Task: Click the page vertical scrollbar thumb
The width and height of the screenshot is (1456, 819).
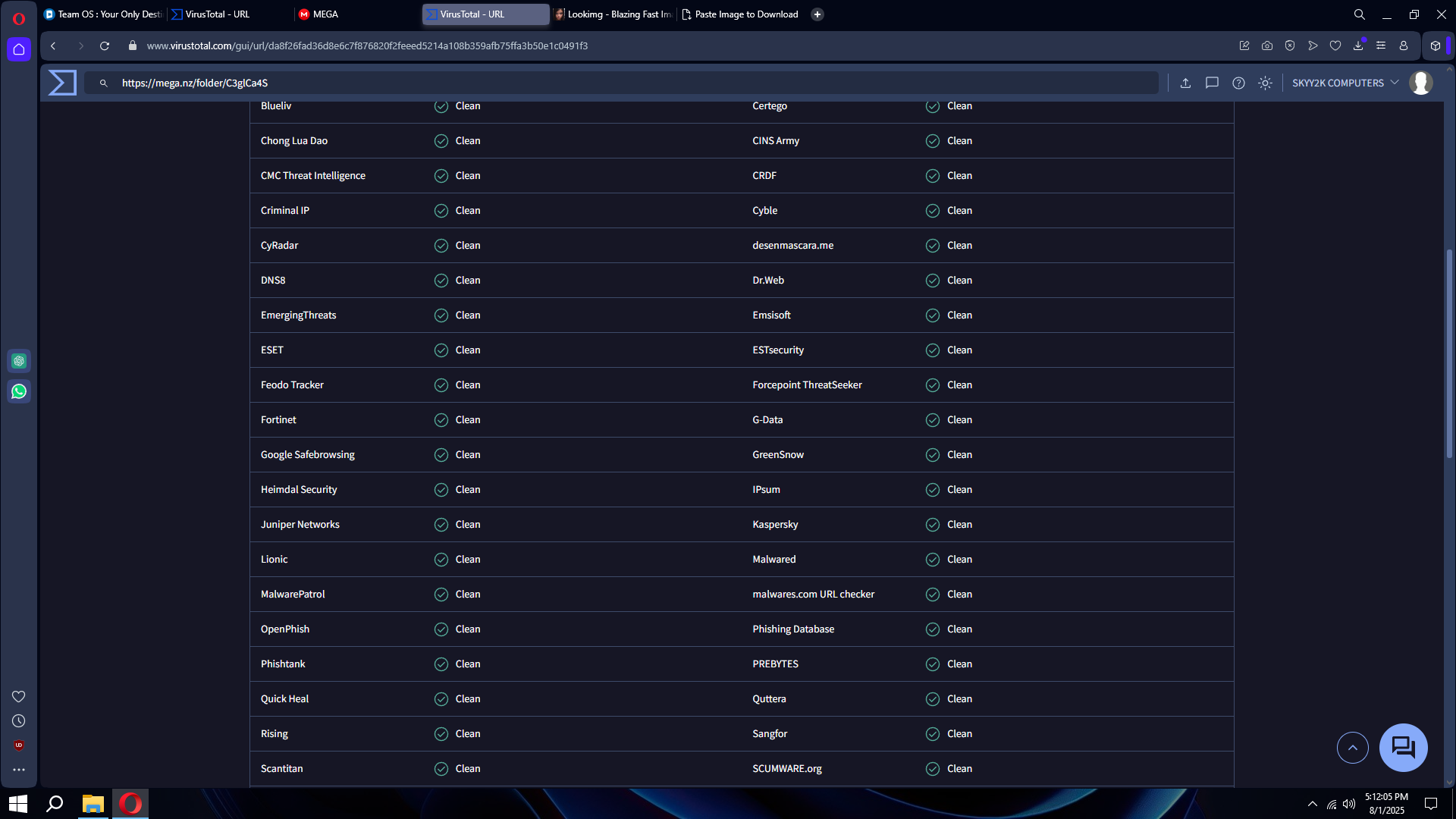Action: point(1449,353)
